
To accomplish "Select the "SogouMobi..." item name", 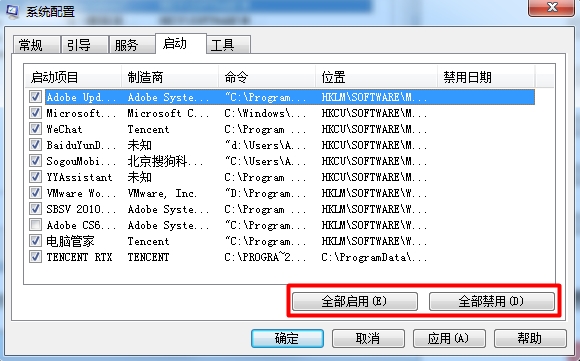I will coord(81,161).
